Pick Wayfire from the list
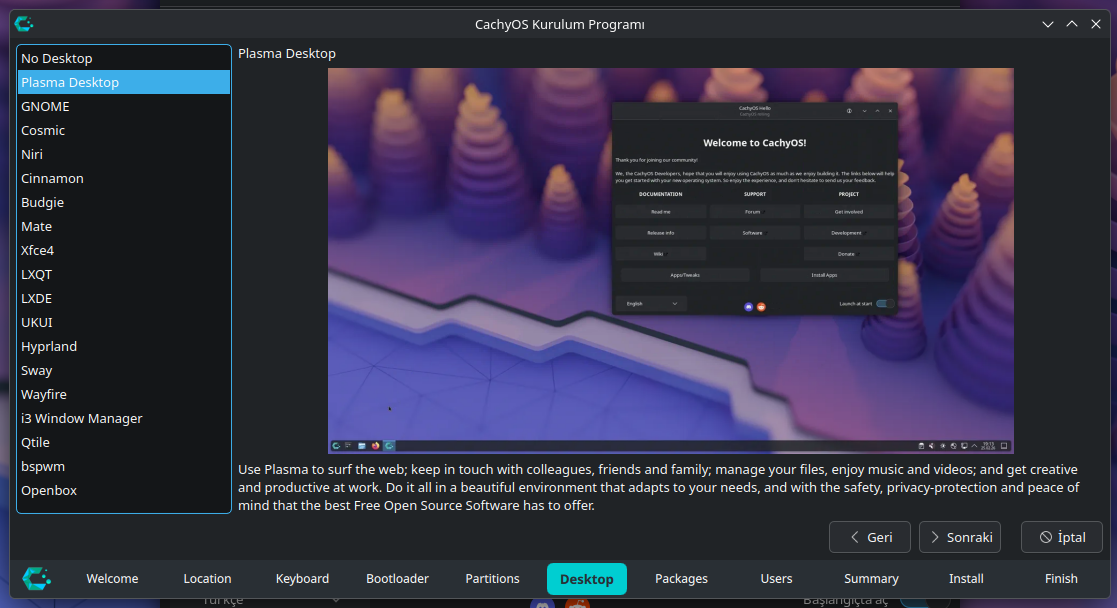 click(x=123, y=394)
